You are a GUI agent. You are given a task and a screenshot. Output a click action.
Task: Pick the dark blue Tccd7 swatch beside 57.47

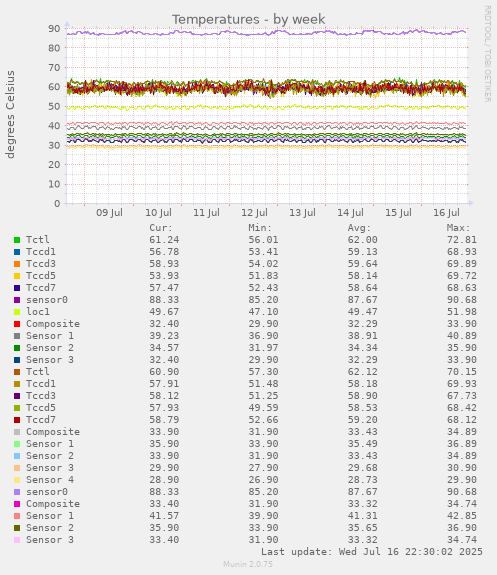17,288
